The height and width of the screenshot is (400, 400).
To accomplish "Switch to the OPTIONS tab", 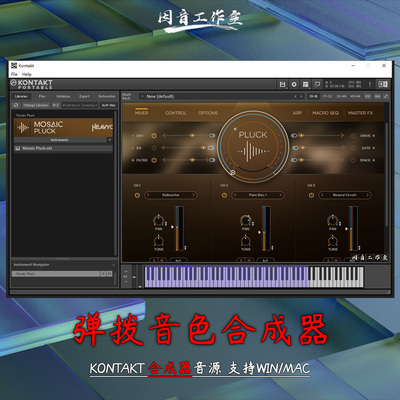I will point(208,113).
